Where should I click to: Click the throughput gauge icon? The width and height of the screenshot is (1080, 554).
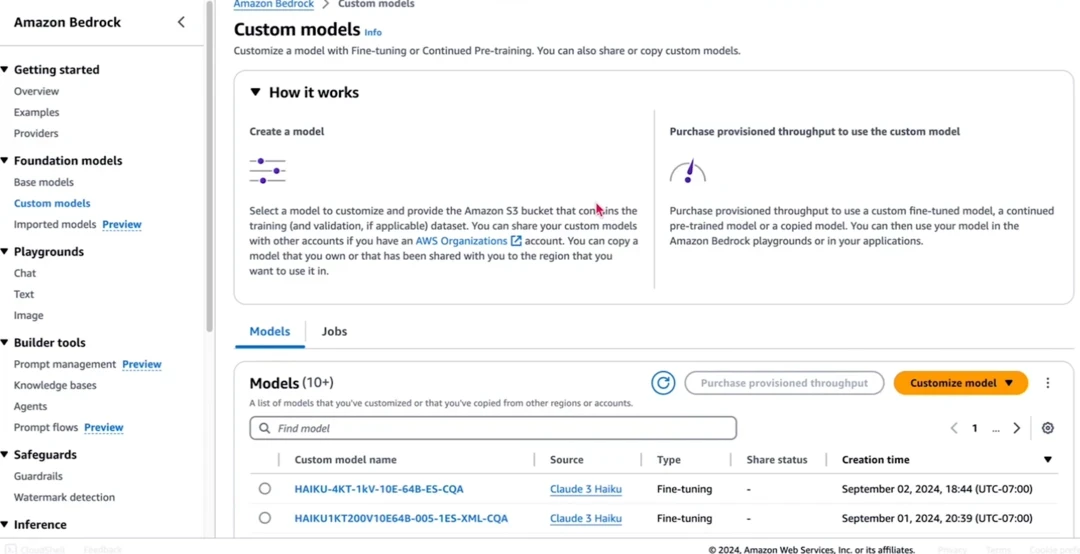pos(688,171)
